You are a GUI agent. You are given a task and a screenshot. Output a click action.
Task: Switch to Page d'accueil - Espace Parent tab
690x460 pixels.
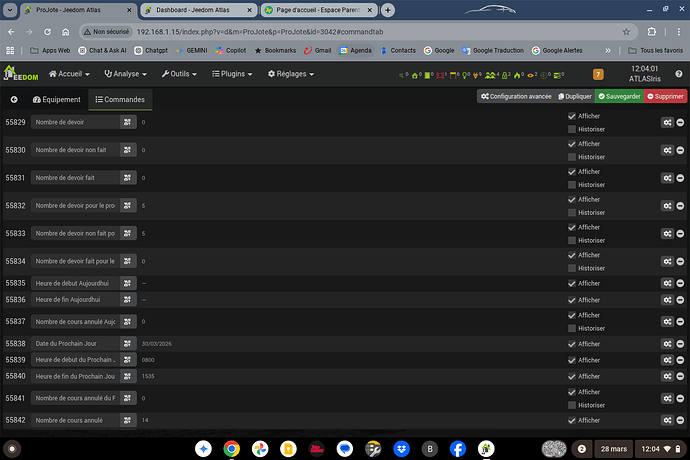pos(318,10)
